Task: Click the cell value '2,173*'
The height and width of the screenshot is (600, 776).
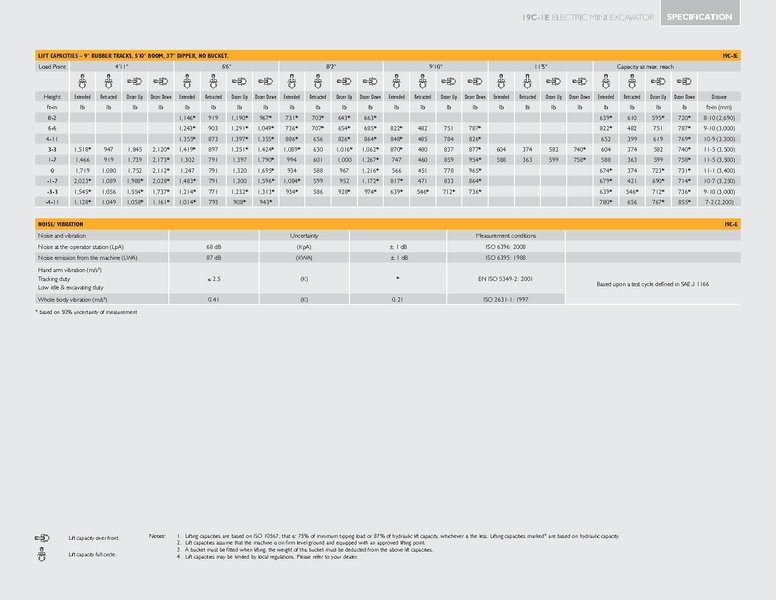Action: 161,160
